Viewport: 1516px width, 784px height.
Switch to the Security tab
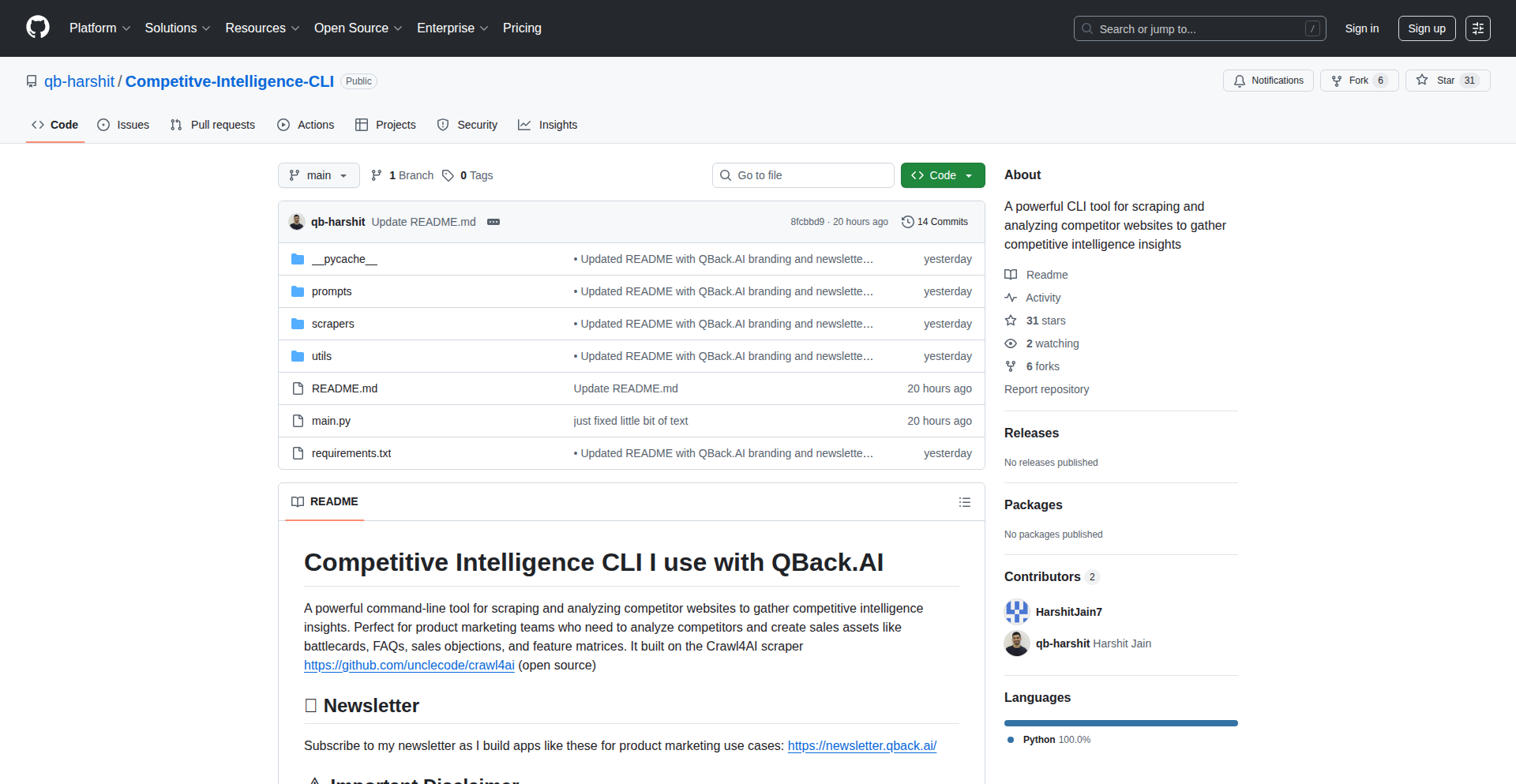tap(467, 125)
